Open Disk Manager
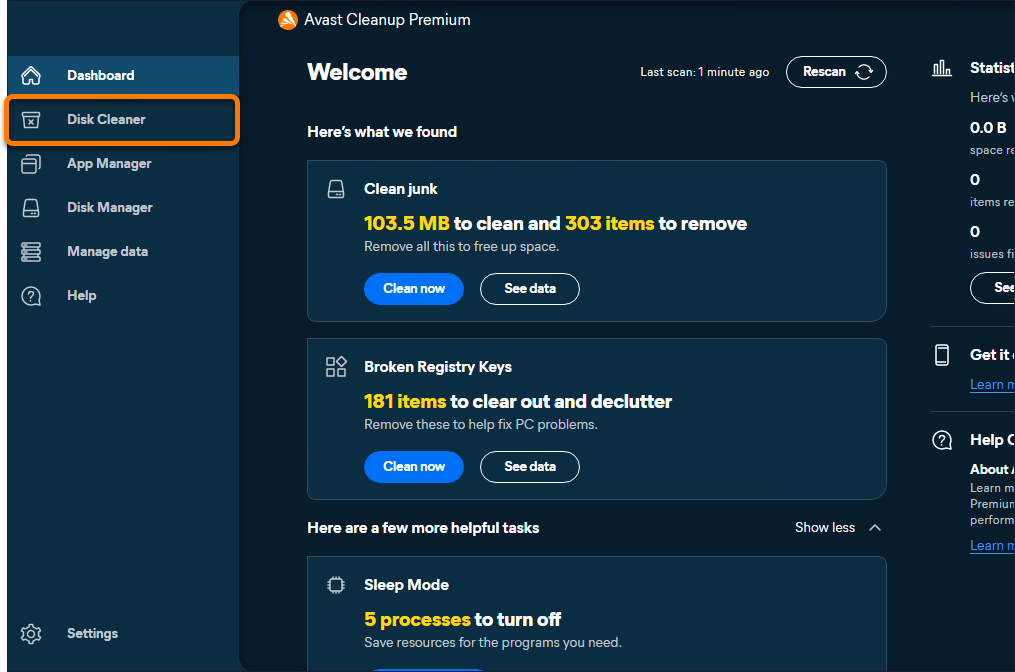Image resolution: width=1015 pixels, height=672 pixels. click(123, 208)
